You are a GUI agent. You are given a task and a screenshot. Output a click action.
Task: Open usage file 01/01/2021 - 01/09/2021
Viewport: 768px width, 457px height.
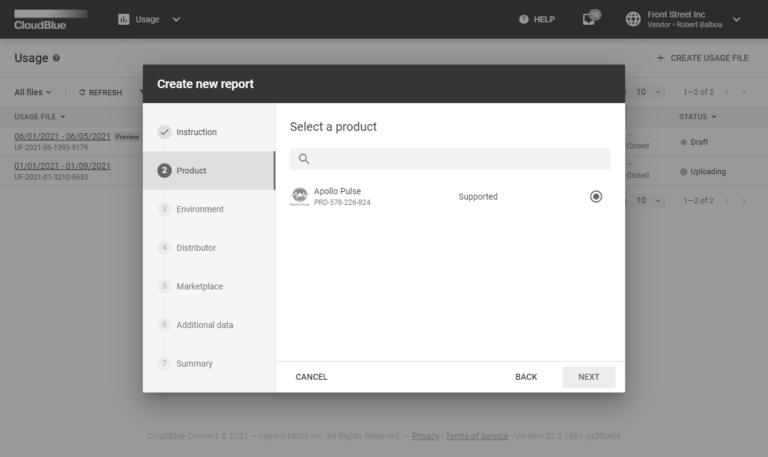pyautogui.click(x=62, y=166)
